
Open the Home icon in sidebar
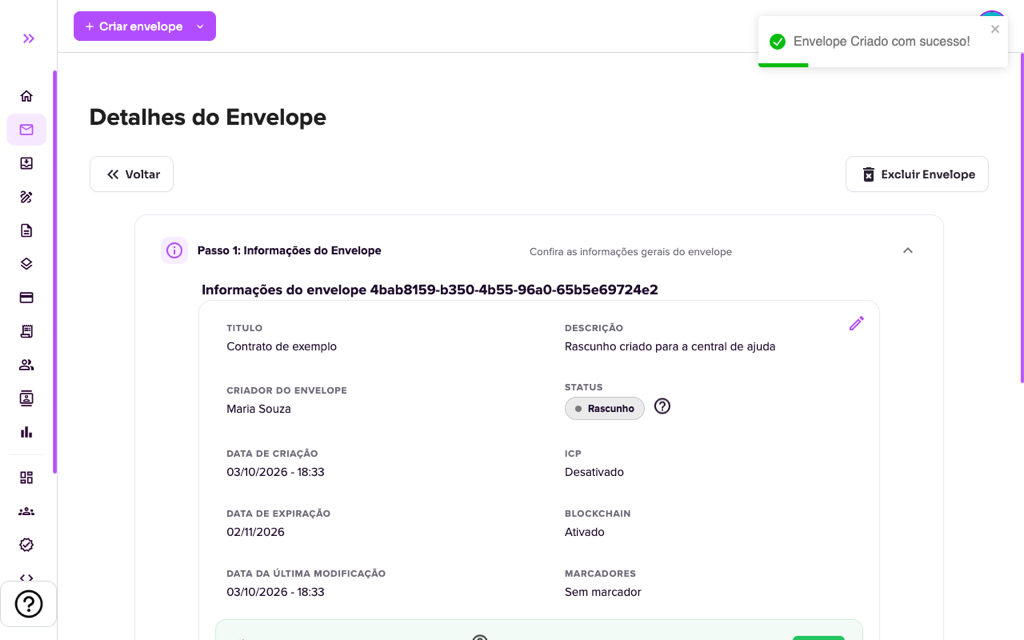pos(26,96)
